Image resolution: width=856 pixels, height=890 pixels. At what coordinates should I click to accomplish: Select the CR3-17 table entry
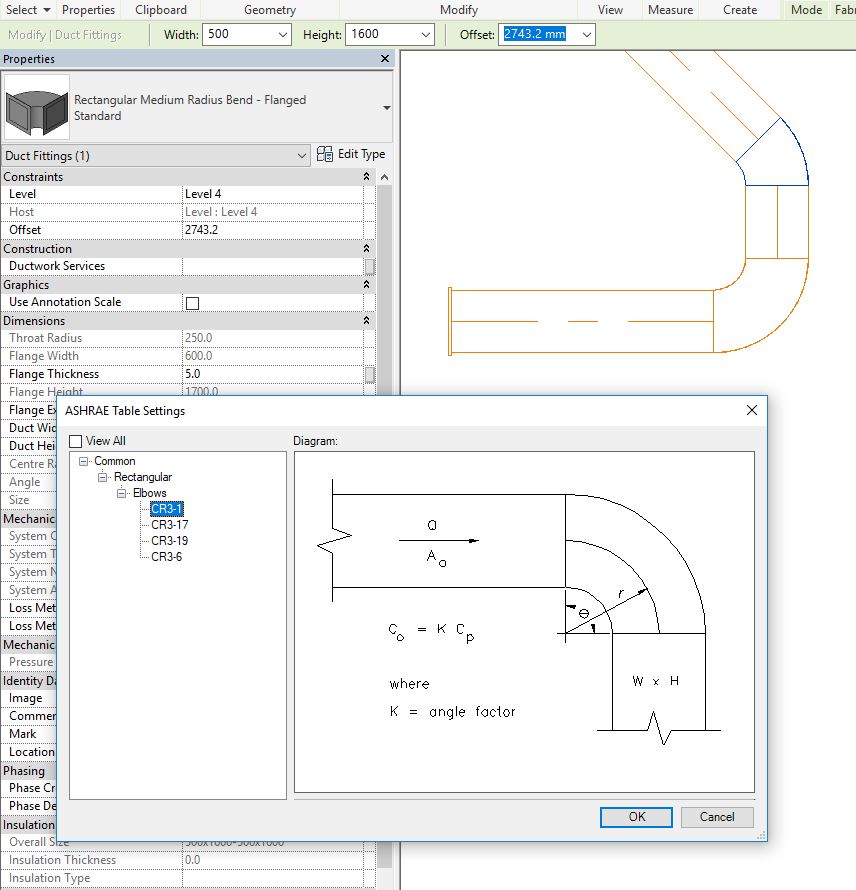170,524
